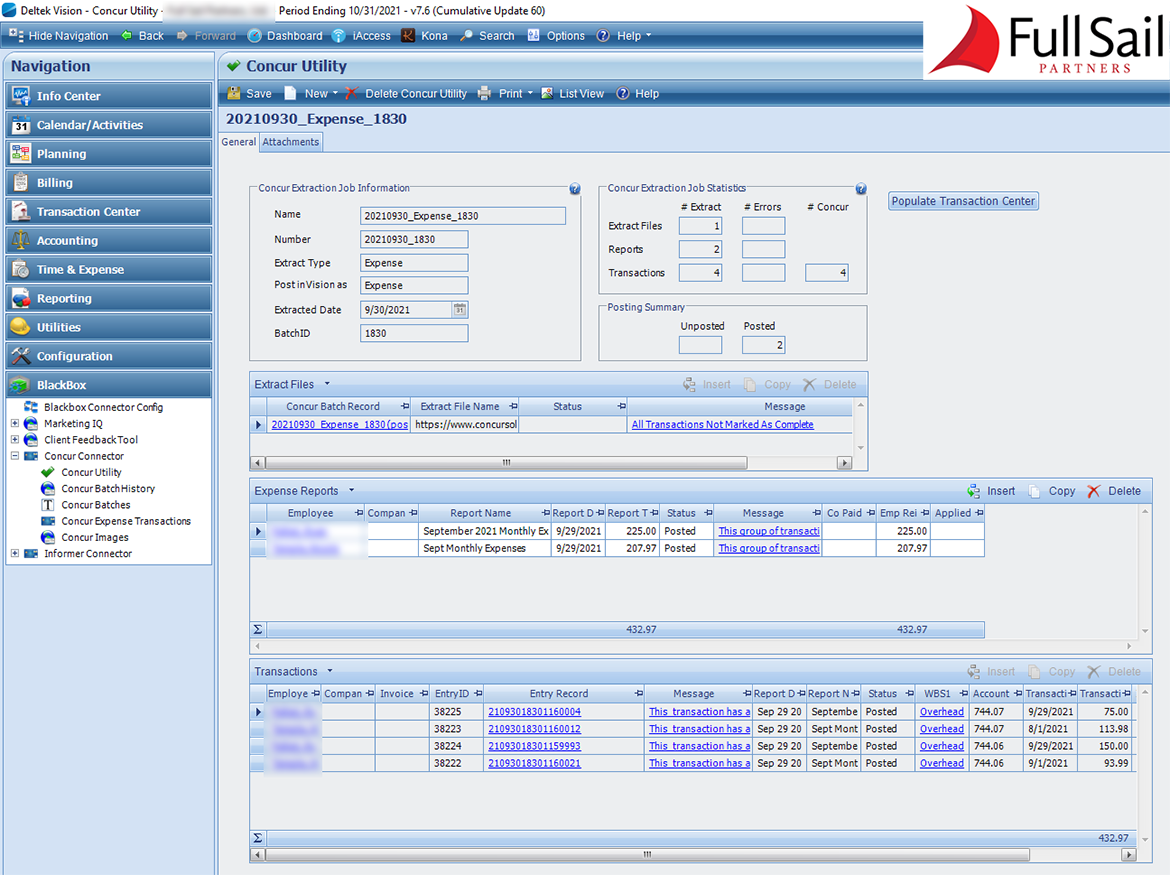Open Reporting in Navigation
The image size is (1170, 875).
[x=109, y=298]
